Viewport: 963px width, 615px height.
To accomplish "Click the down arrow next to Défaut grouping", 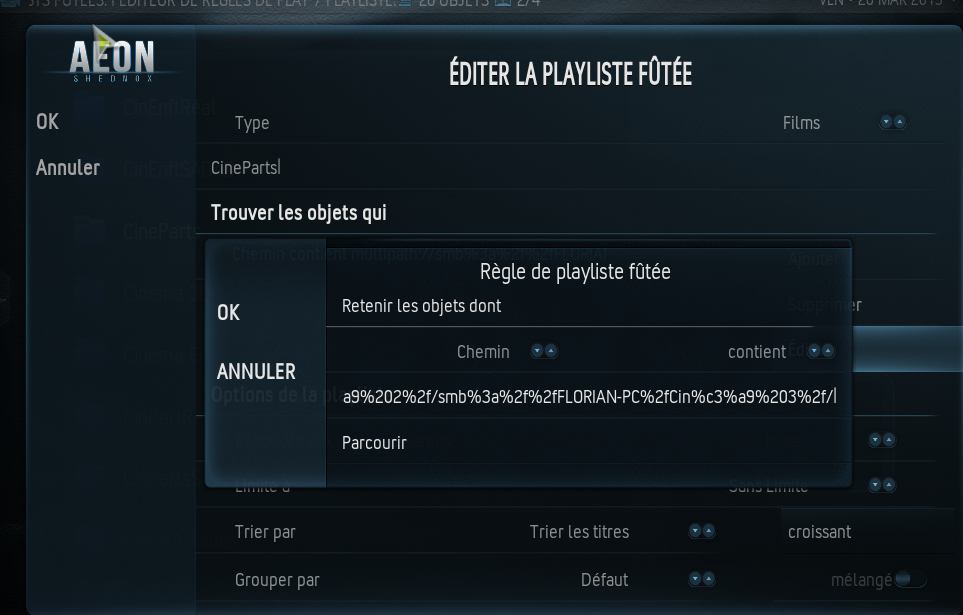I will 695,579.
